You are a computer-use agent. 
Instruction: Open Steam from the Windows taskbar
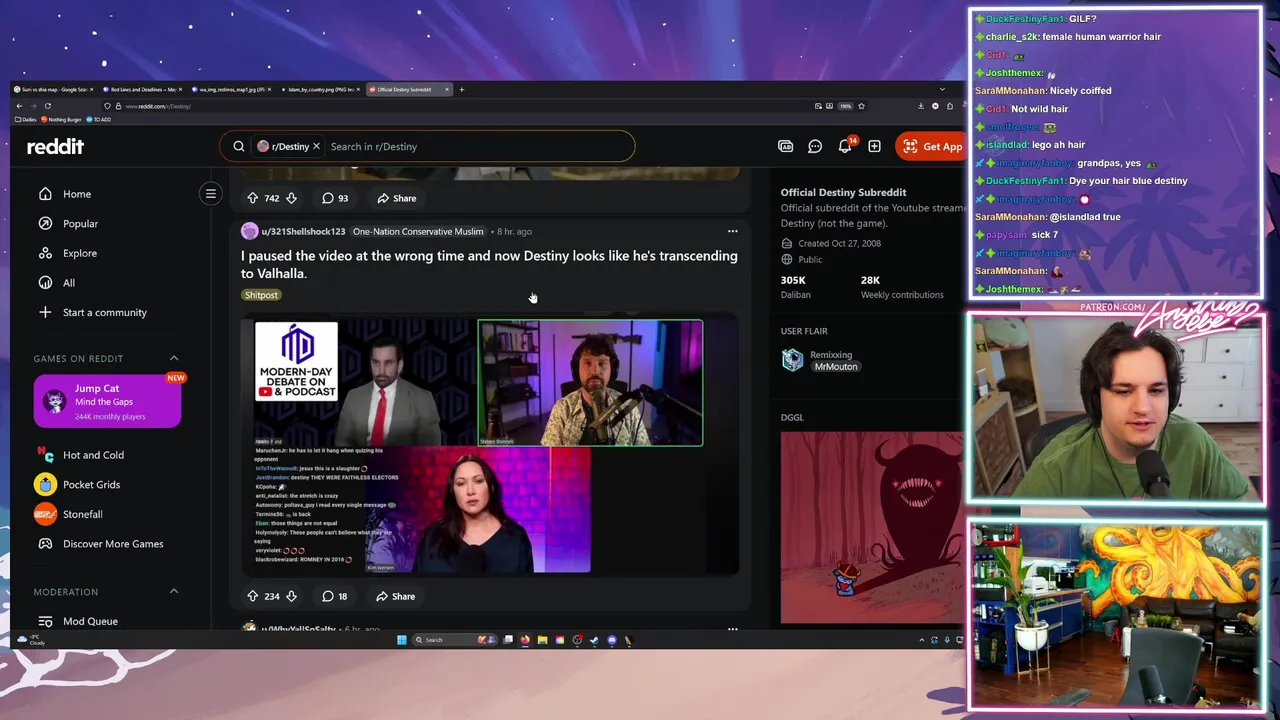[x=594, y=640]
